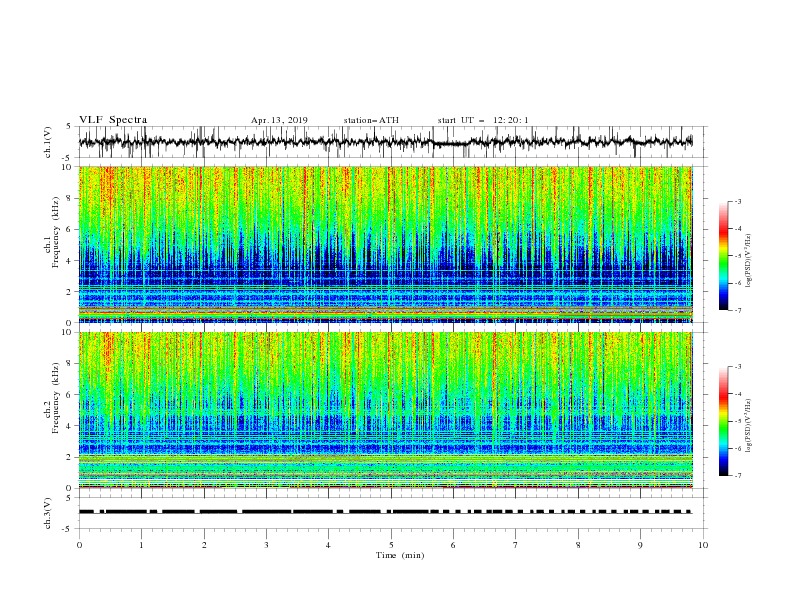This screenshot has height=612, width=792.
Task: Click the time axis tick label '0'
Action: pos(79,545)
